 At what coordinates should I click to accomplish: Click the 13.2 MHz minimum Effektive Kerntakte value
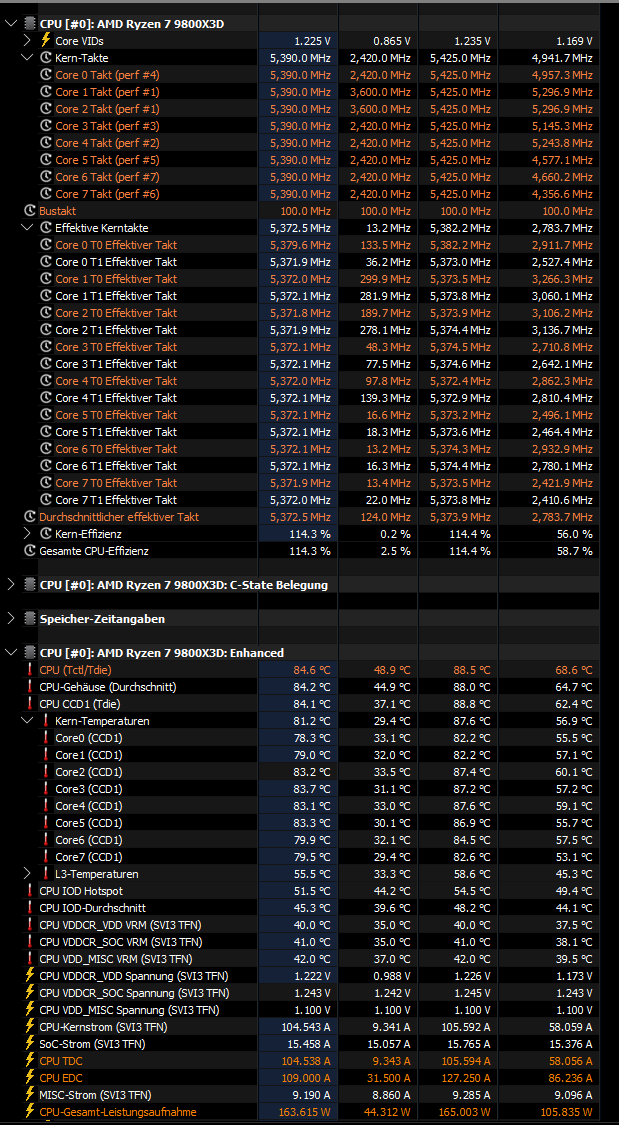[388, 227]
